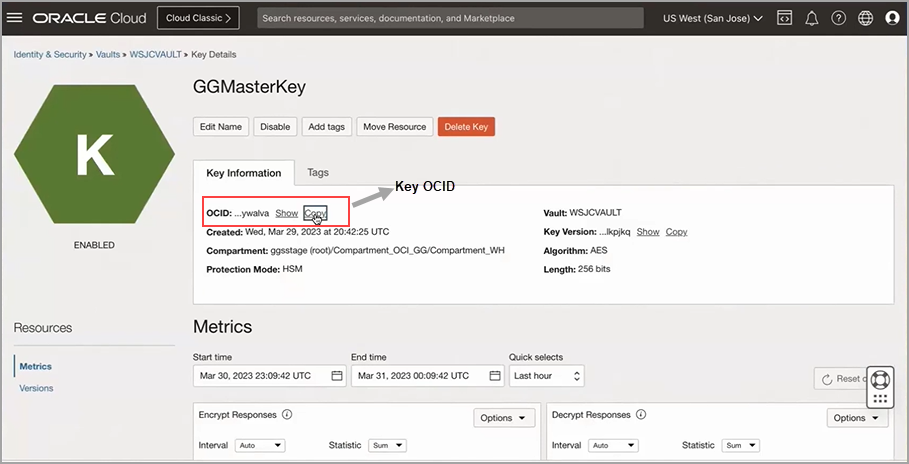Screen dimensions: 909x464
Task: Select the Key Information tab
Action: pyautogui.click(x=243, y=173)
